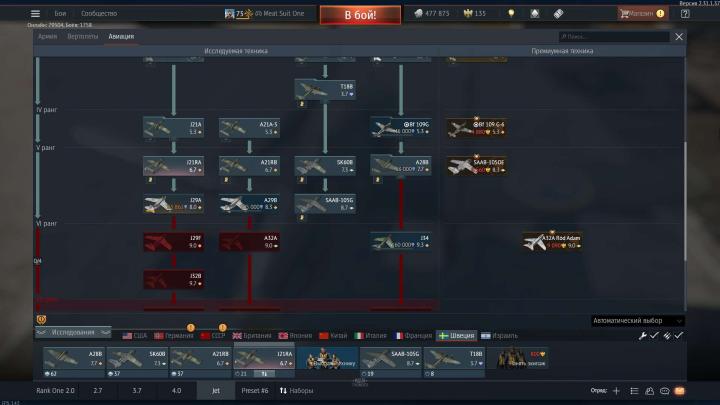Switch nation to СССР
Screen dimensions: 720x405
coord(213,336)
